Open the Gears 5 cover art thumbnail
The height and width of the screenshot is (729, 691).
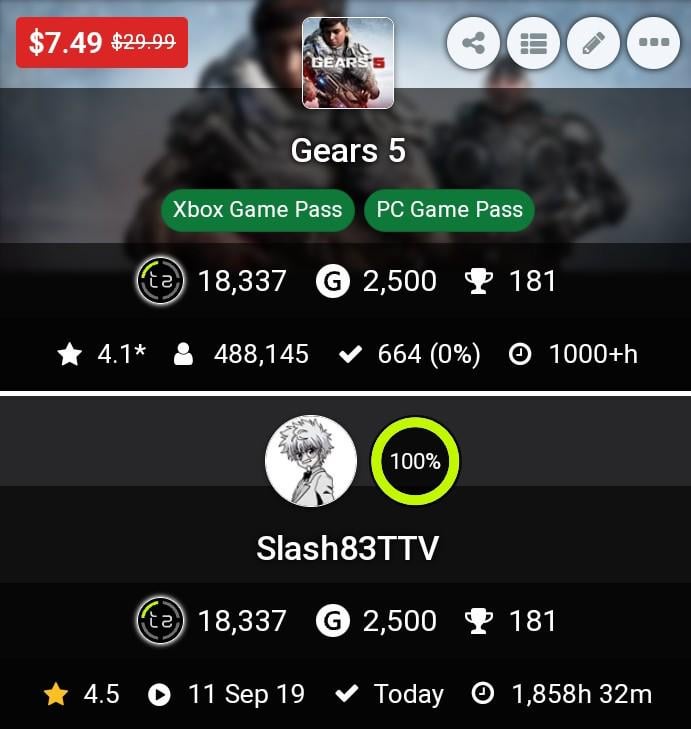pos(348,63)
